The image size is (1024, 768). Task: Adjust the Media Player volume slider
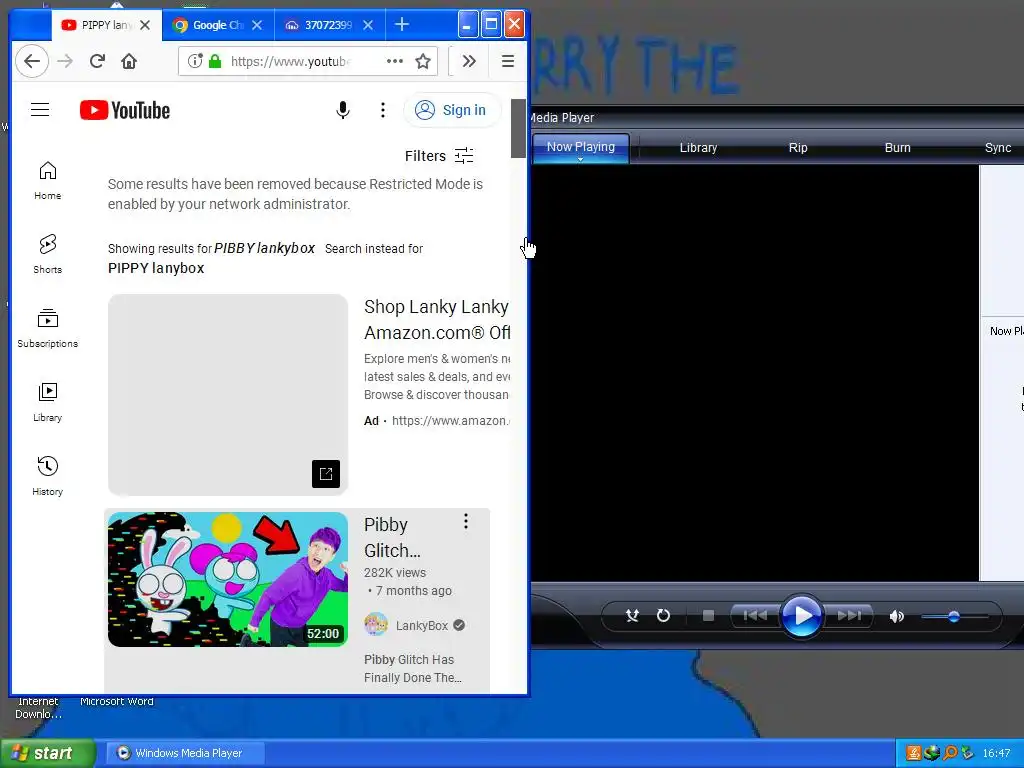point(955,616)
